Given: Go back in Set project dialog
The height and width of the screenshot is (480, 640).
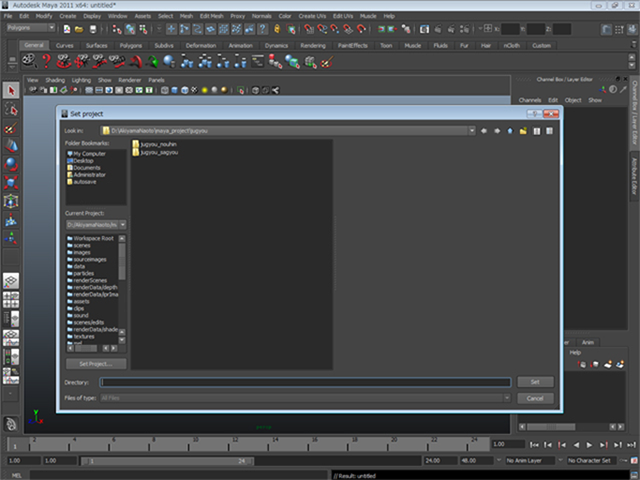Looking at the screenshot, I should [484, 131].
